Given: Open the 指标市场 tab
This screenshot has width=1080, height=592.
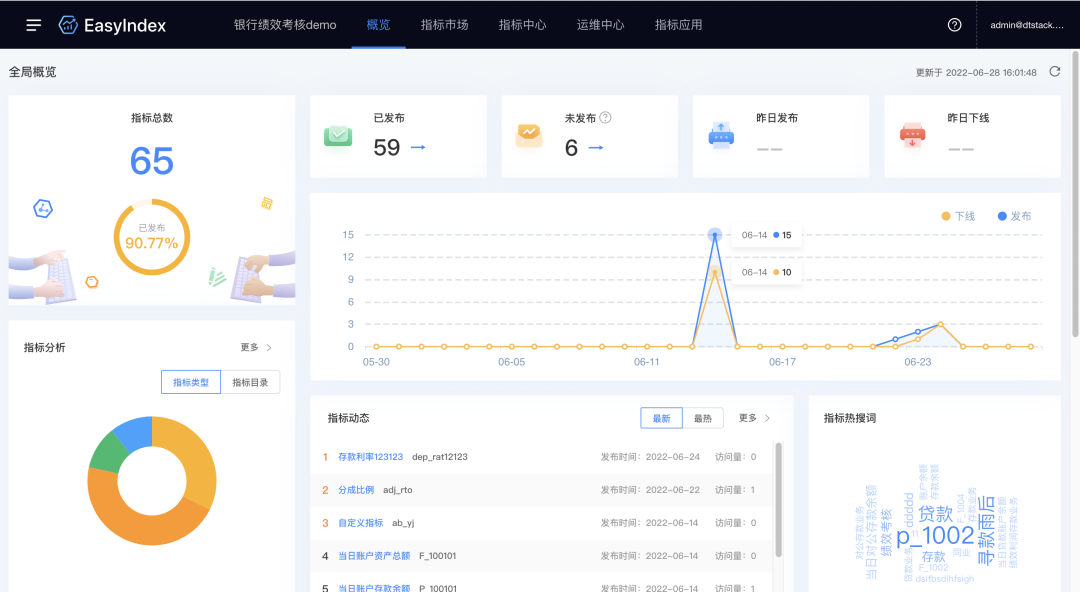Looking at the screenshot, I should click(444, 25).
